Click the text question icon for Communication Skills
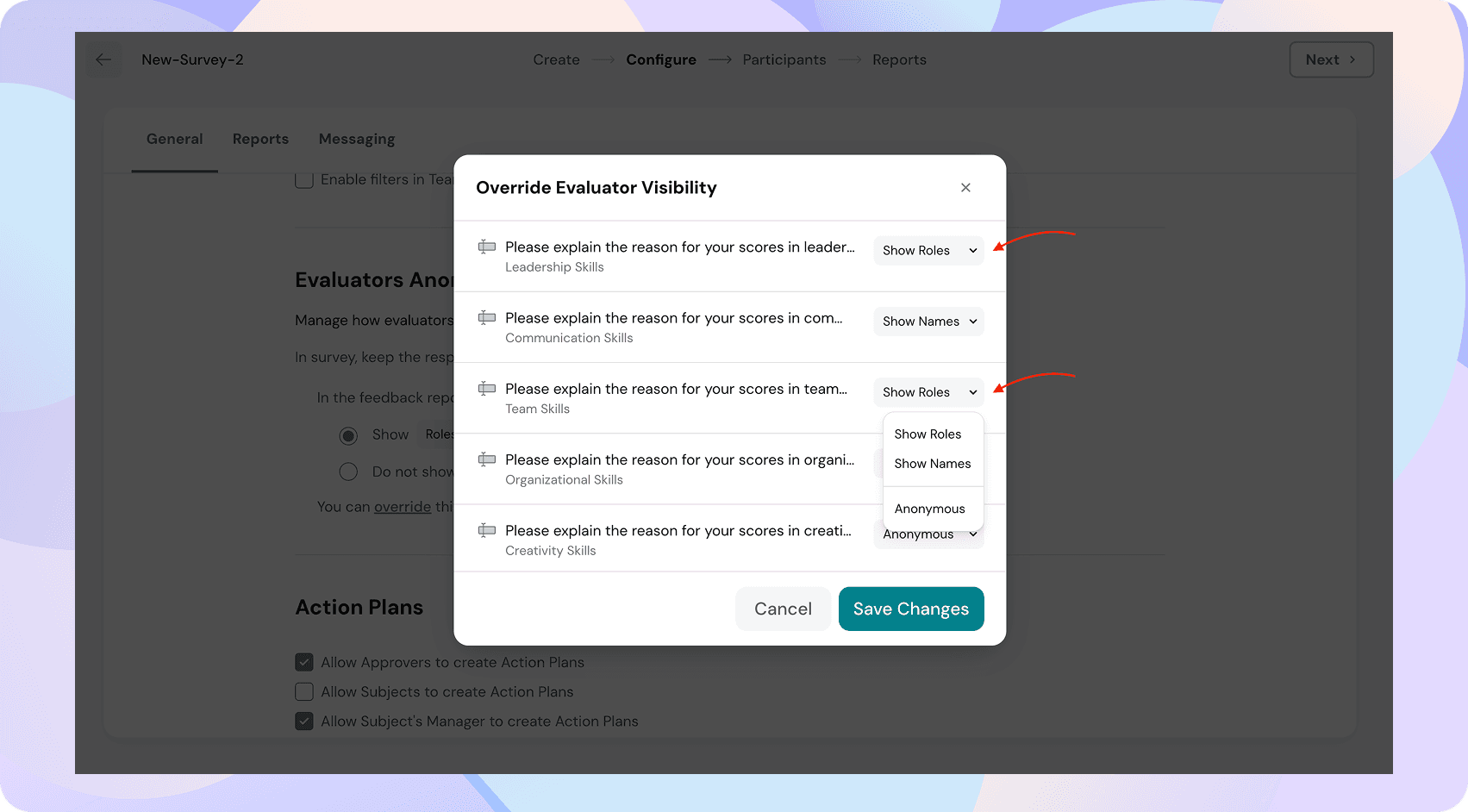 tap(487, 318)
